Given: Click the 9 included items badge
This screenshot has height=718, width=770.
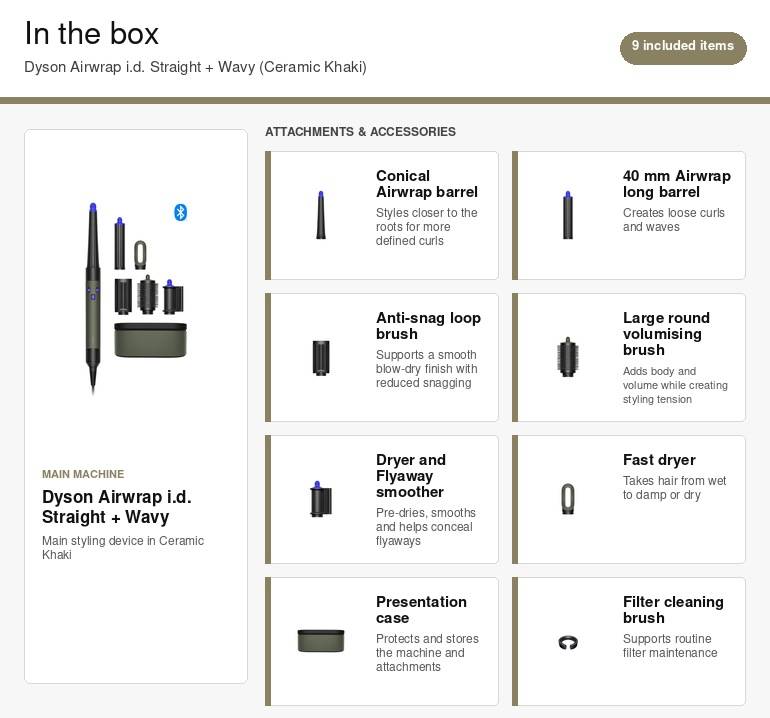Looking at the screenshot, I should click(683, 48).
